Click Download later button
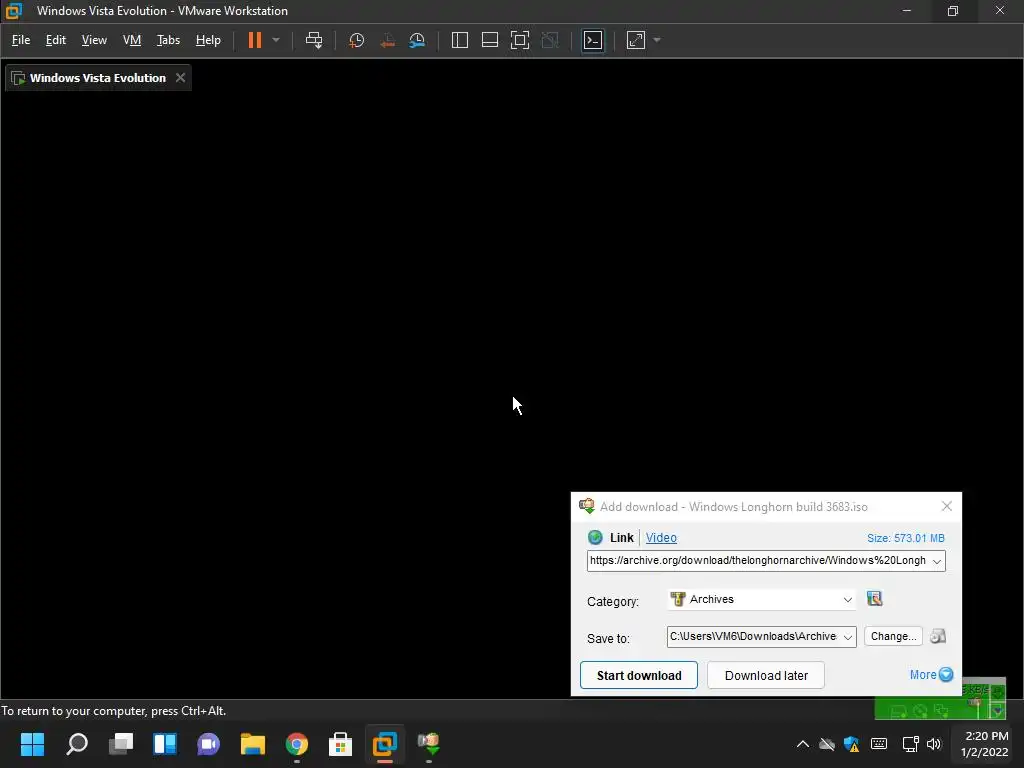 pos(766,675)
